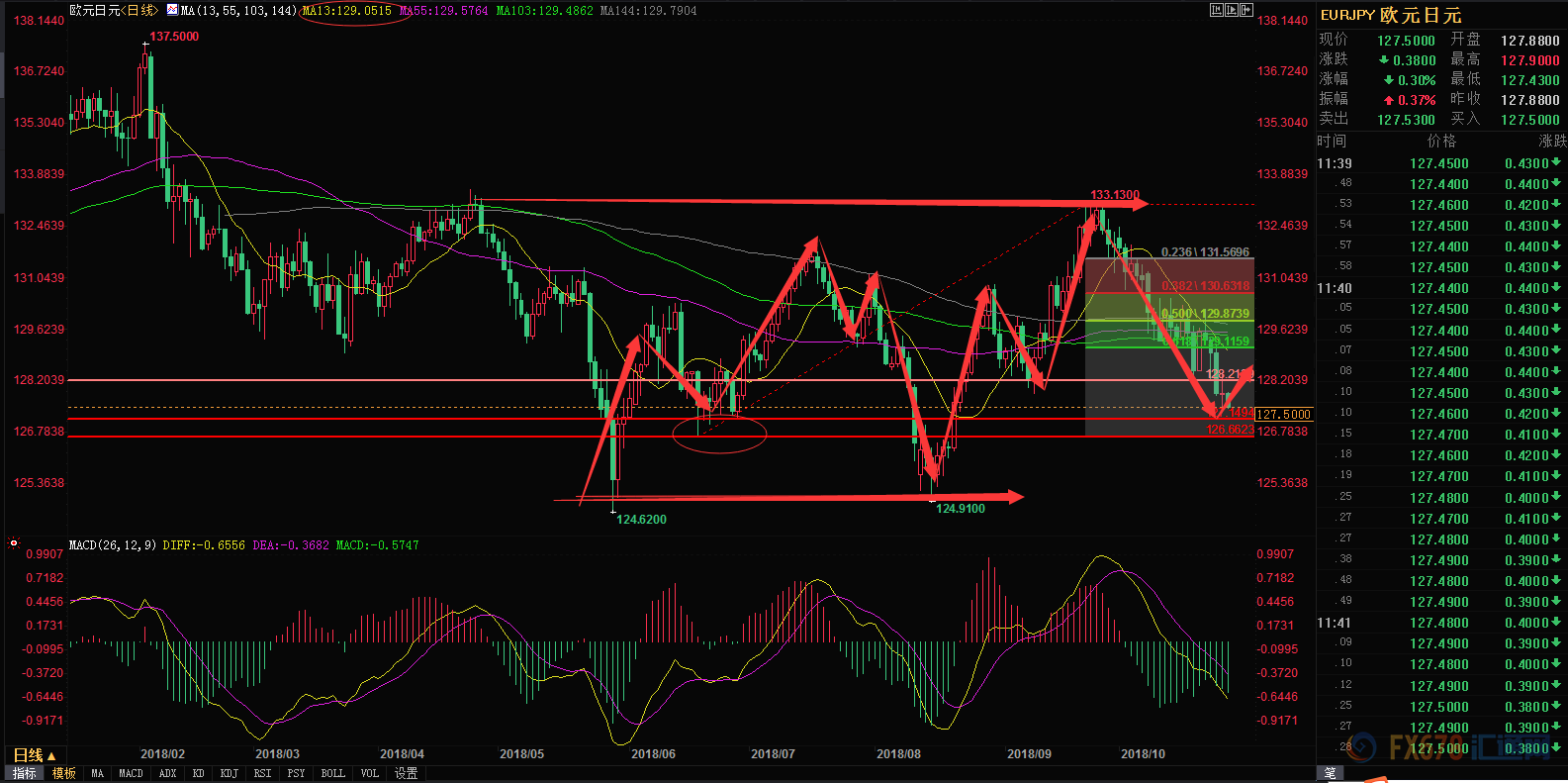Switch to the MA indicator tab
Image resolution: width=1568 pixels, height=783 pixels.
click(97, 773)
